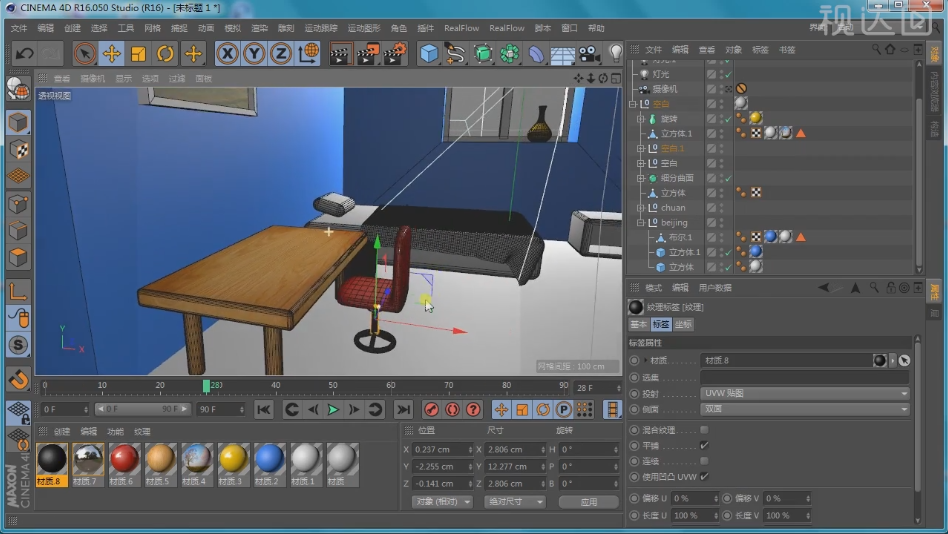Select Polygons mode in left toolbar
Screen dimensions: 948x534
[18, 258]
